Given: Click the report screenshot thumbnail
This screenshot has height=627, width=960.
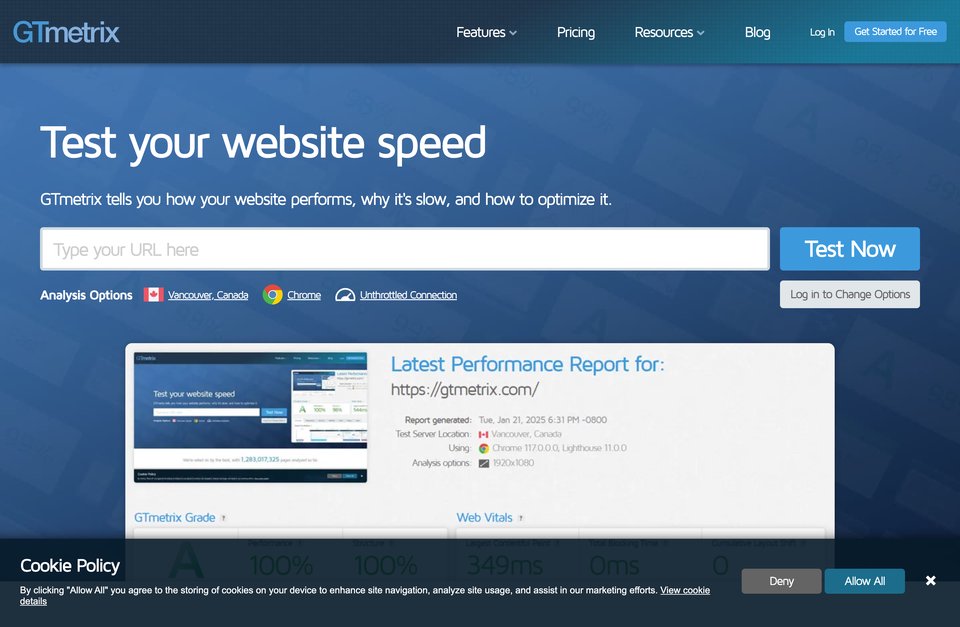Looking at the screenshot, I should 250,418.
